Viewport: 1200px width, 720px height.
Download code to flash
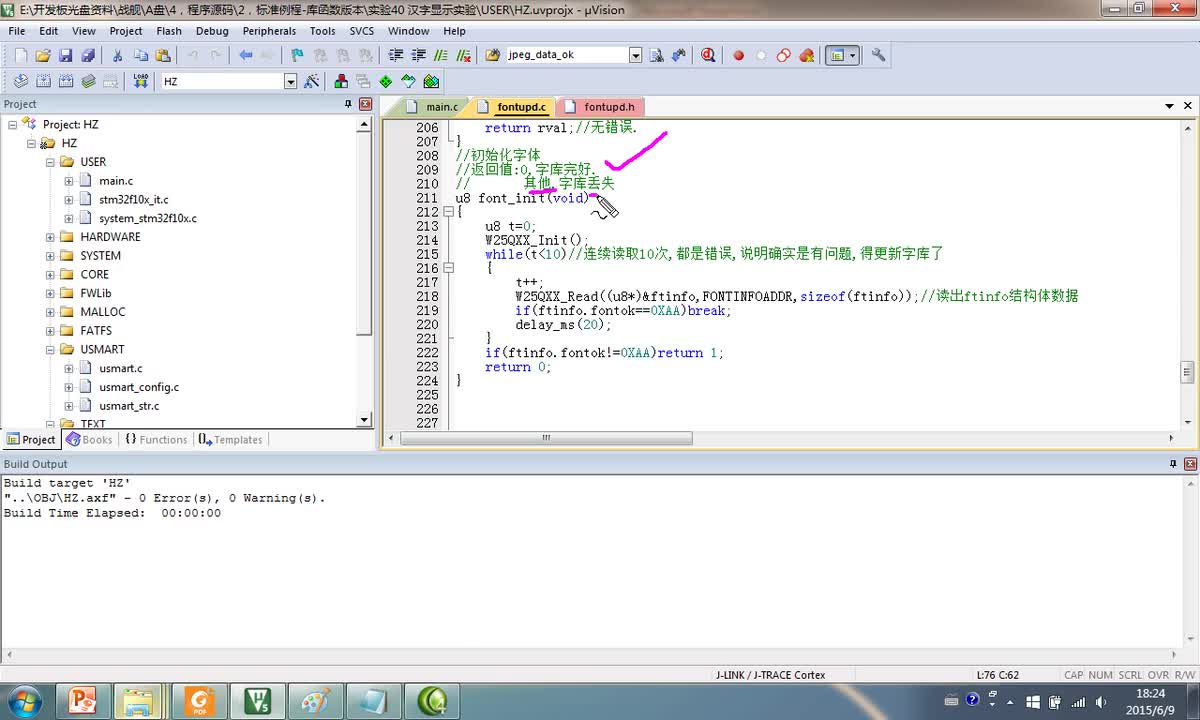click(x=140, y=81)
